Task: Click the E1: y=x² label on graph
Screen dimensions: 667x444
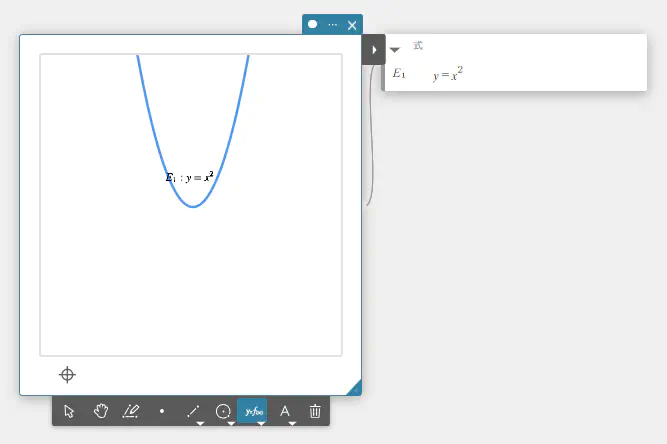Action: (189, 177)
